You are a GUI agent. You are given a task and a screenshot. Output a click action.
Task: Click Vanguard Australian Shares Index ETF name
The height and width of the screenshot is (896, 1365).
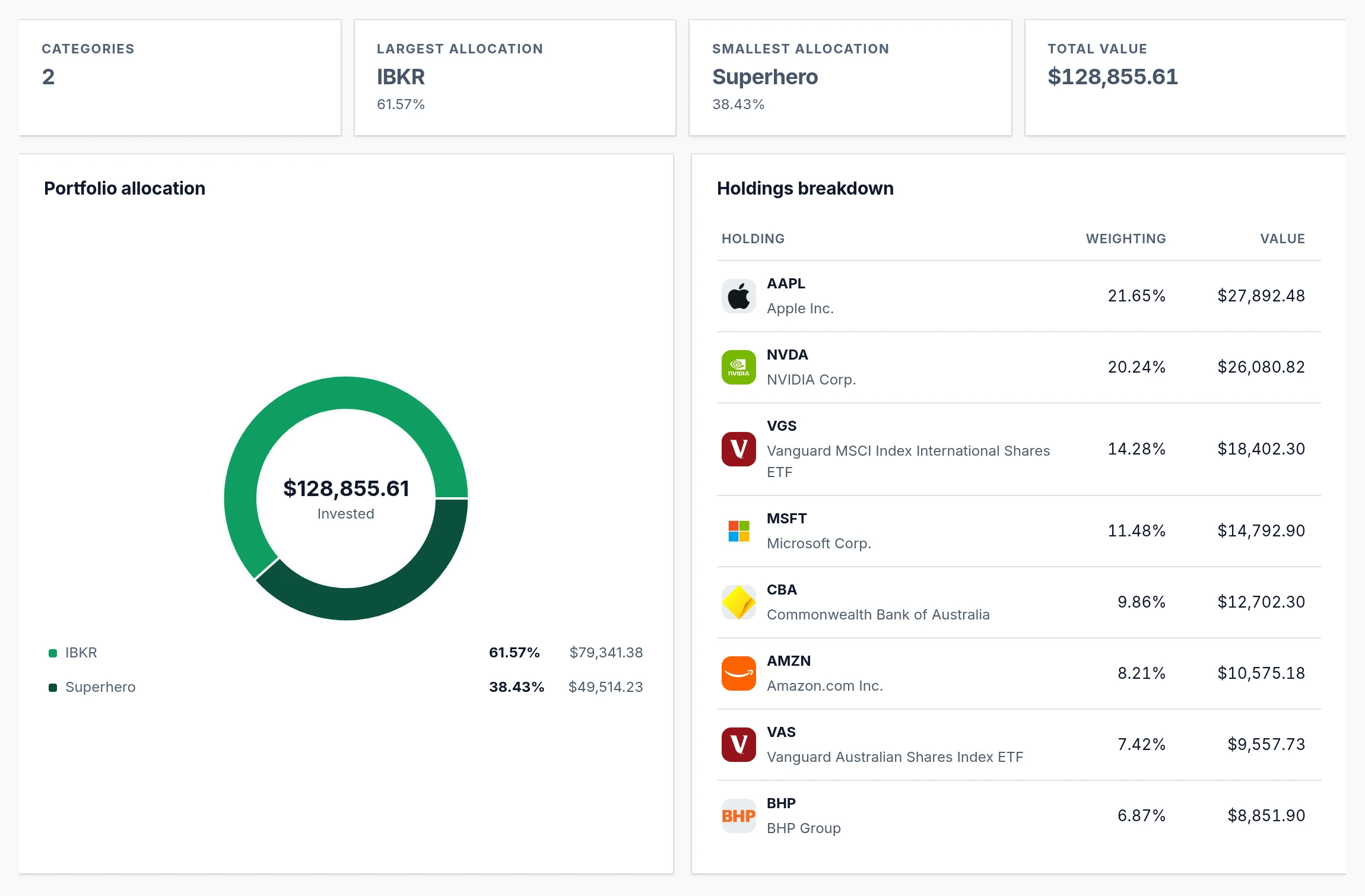(x=895, y=757)
